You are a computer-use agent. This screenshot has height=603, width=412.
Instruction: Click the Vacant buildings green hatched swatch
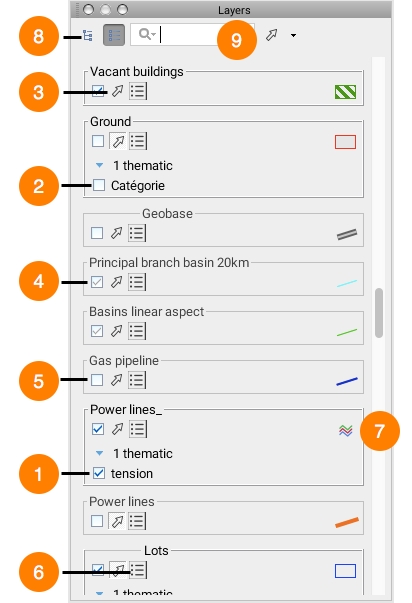tap(345, 92)
